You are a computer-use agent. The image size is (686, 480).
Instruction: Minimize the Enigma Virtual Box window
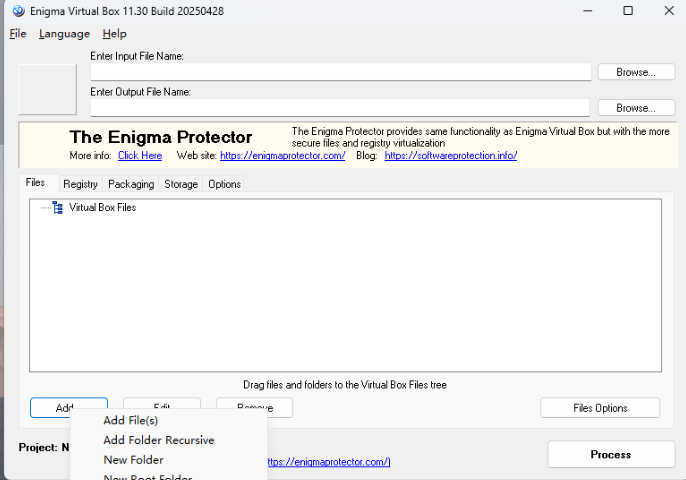(x=588, y=11)
